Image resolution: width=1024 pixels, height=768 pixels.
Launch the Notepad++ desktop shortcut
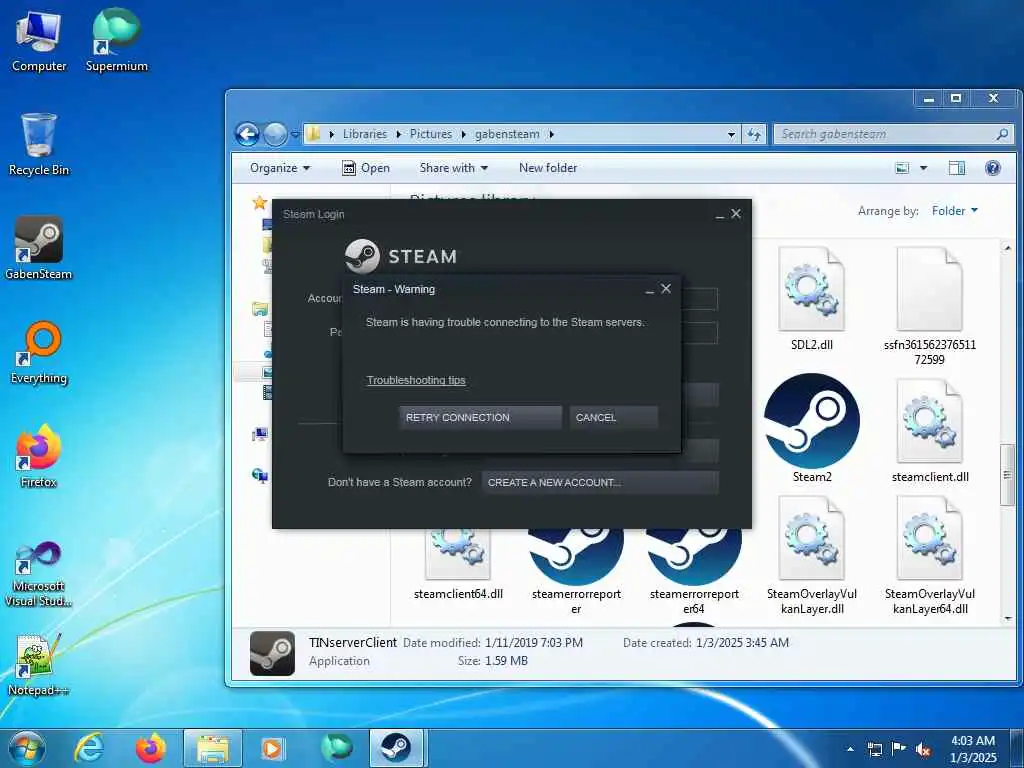click(39, 665)
